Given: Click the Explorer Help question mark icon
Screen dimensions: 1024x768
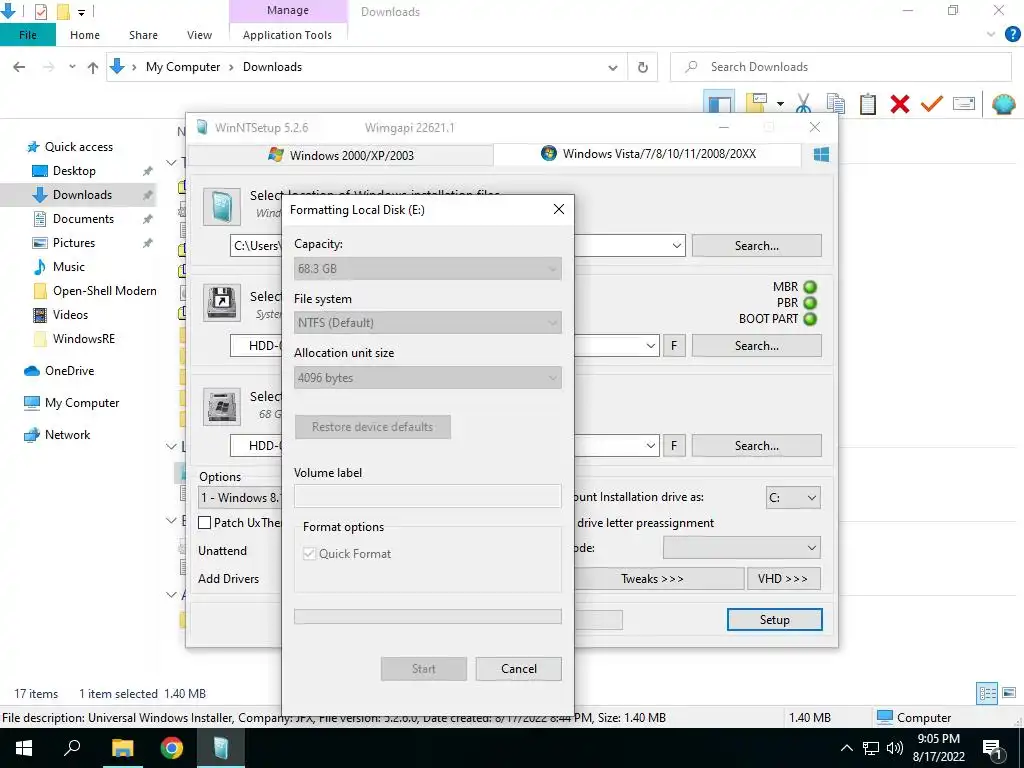Looking at the screenshot, I should click(1012, 35).
